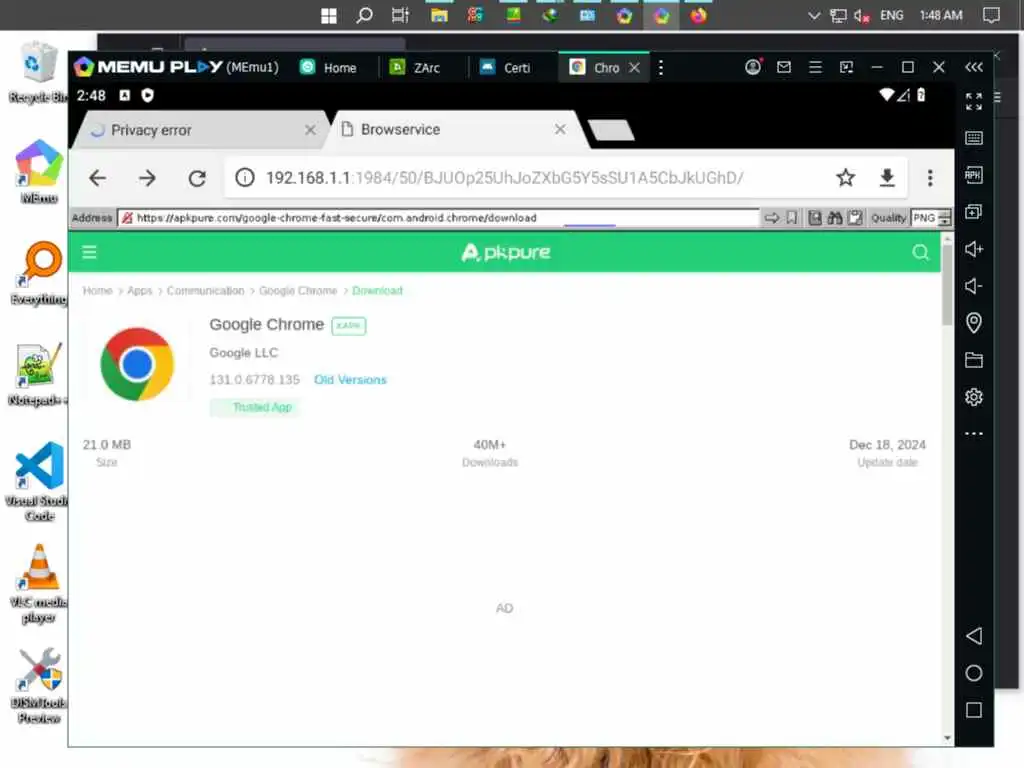Click the MEmu mini window mode icon
Viewport: 1024px width, 768px height.
pos(846,67)
